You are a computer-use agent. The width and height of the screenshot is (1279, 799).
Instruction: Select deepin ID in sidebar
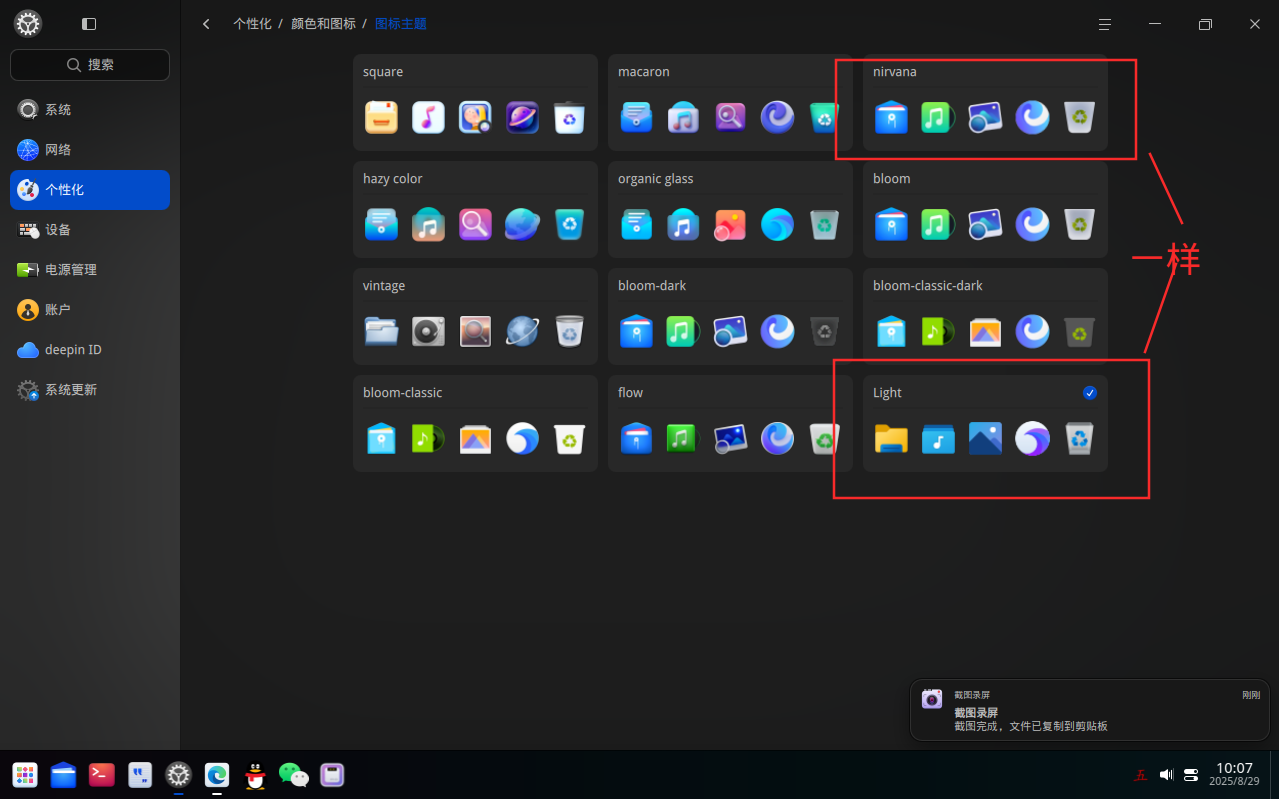point(90,350)
